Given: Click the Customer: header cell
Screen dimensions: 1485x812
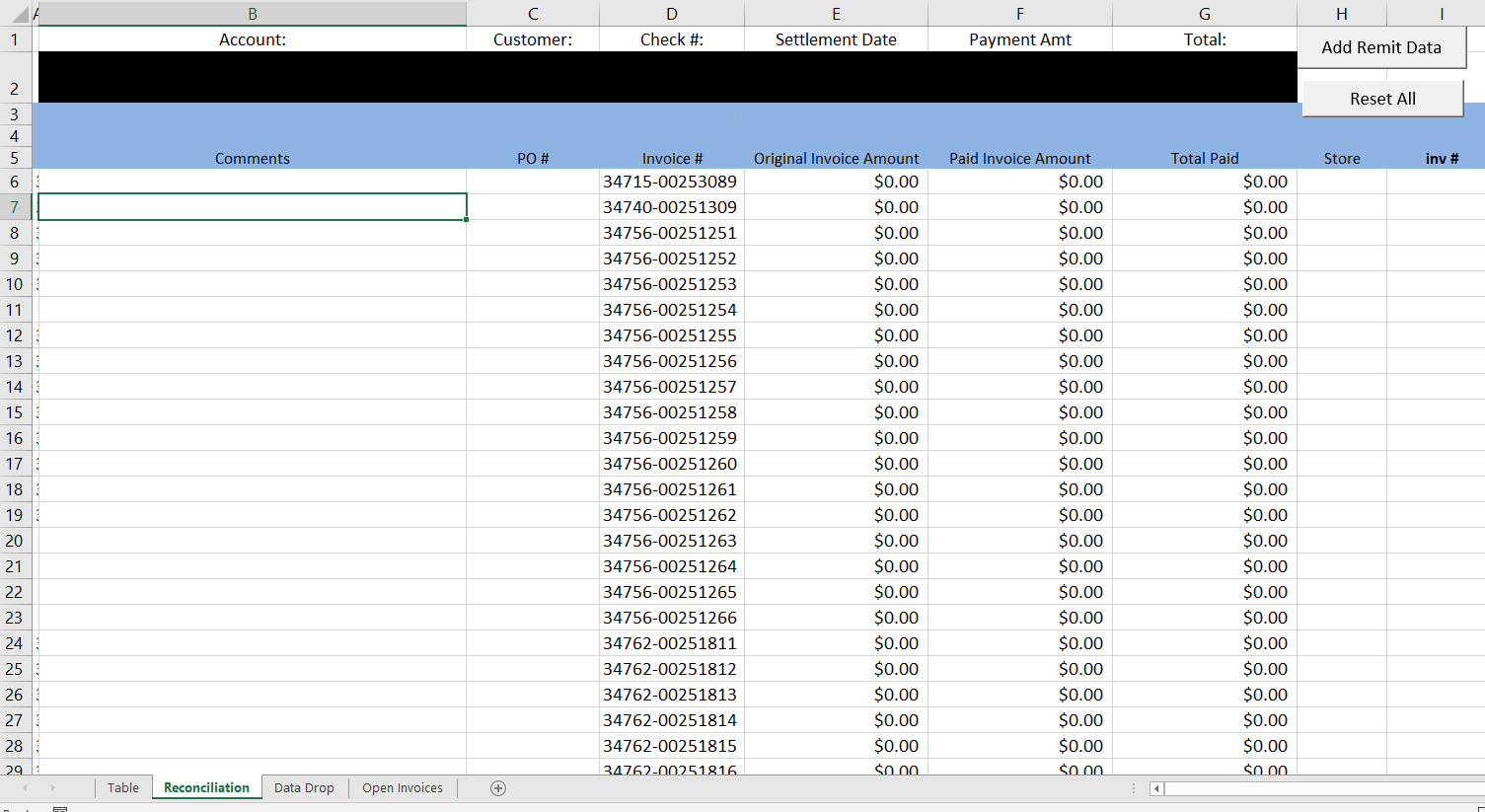Looking at the screenshot, I should pyautogui.click(x=533, y=39).
